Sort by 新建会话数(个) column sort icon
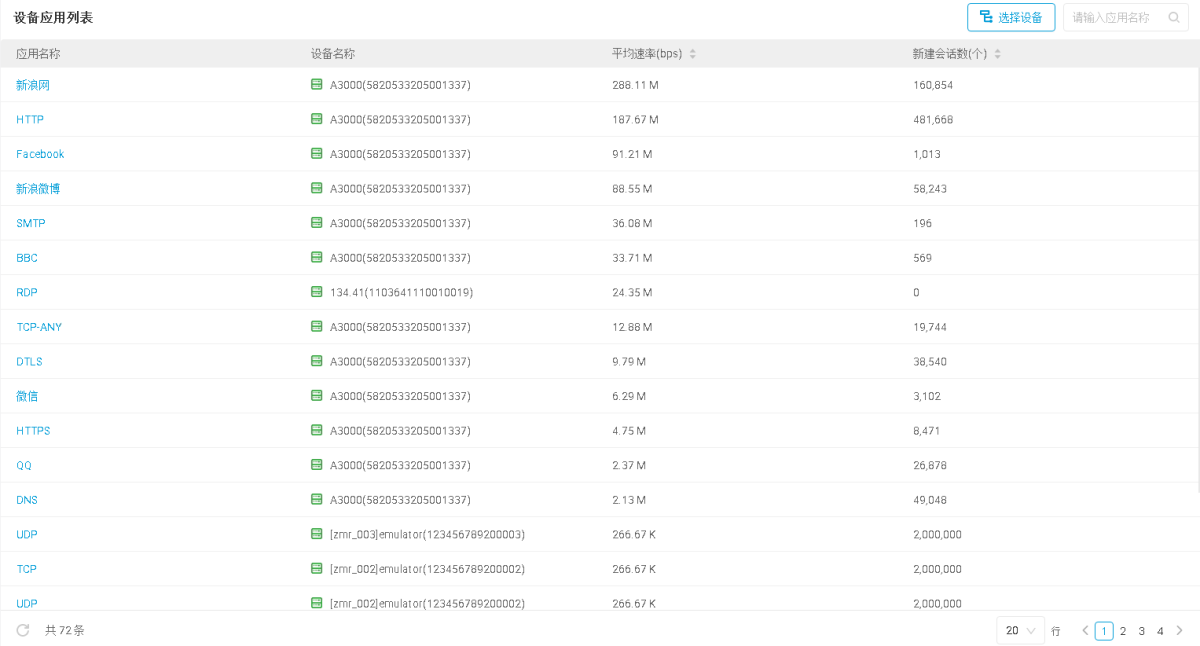Viewport: 1200px width, 646px height. pyautogui.click(x=997, y=54)
